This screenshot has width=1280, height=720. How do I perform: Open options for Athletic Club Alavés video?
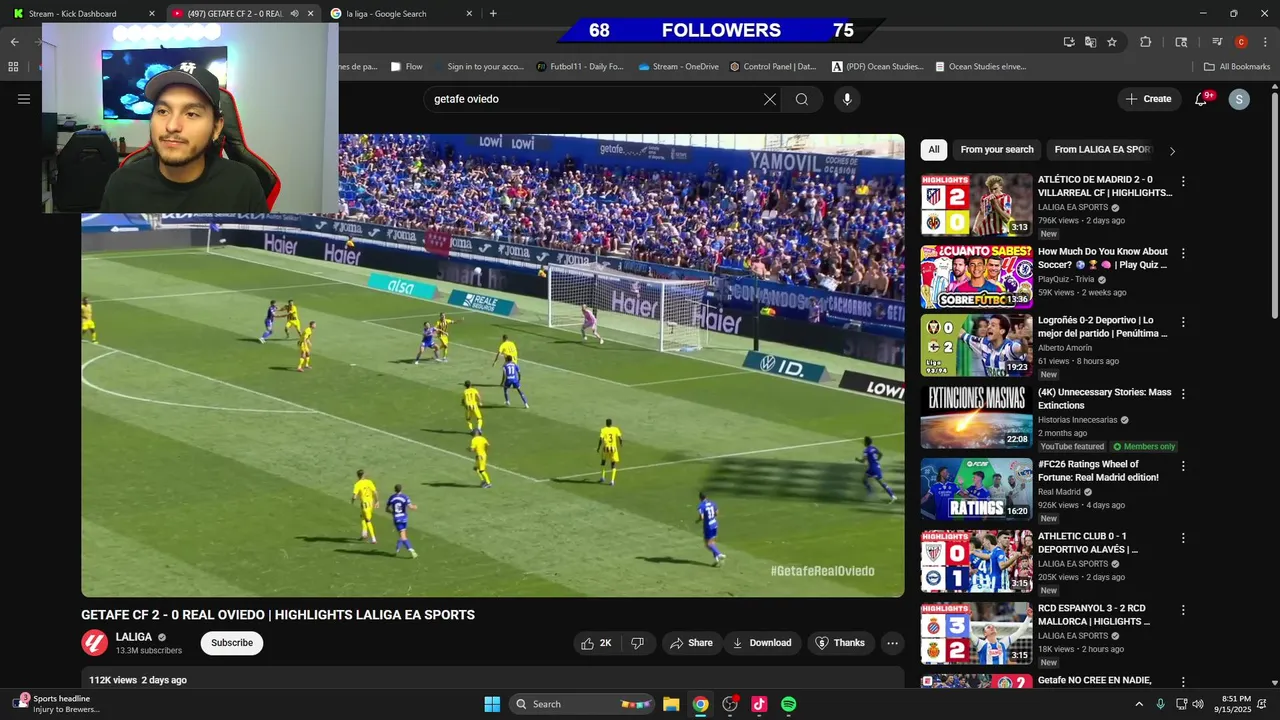point(1183,539)
